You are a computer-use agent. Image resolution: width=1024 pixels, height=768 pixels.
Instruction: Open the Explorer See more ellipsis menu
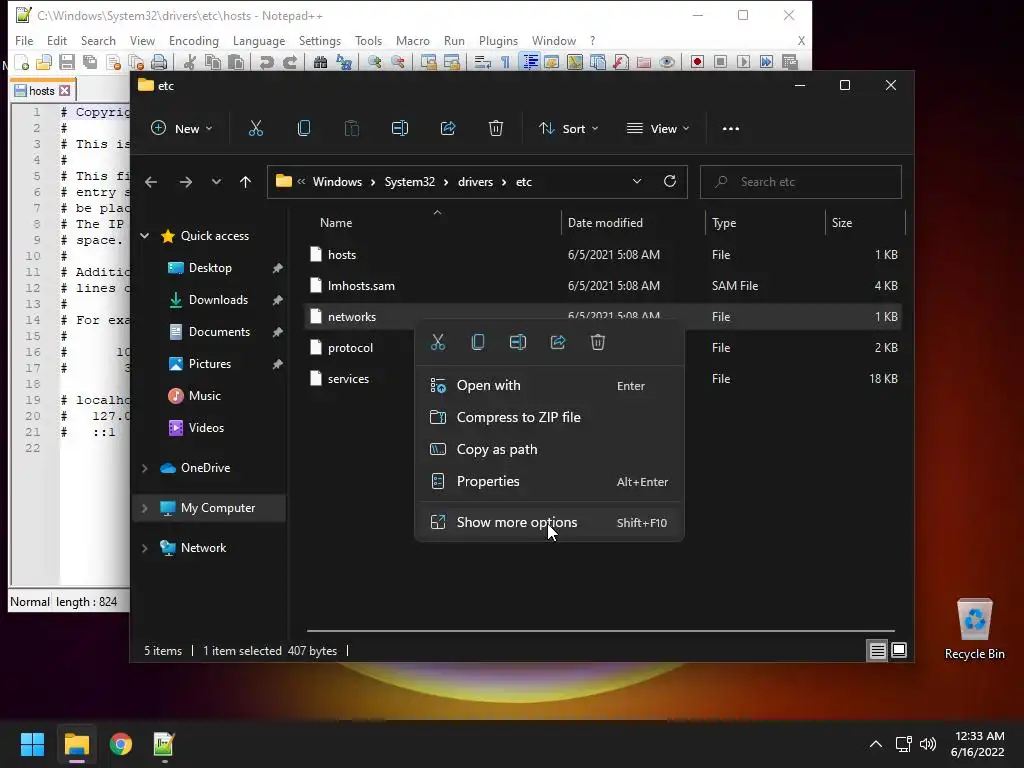731,129
